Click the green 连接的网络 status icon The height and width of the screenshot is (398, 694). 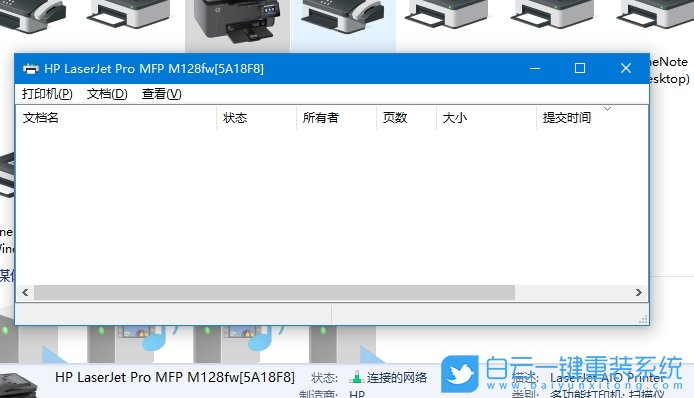coord(356,377)
